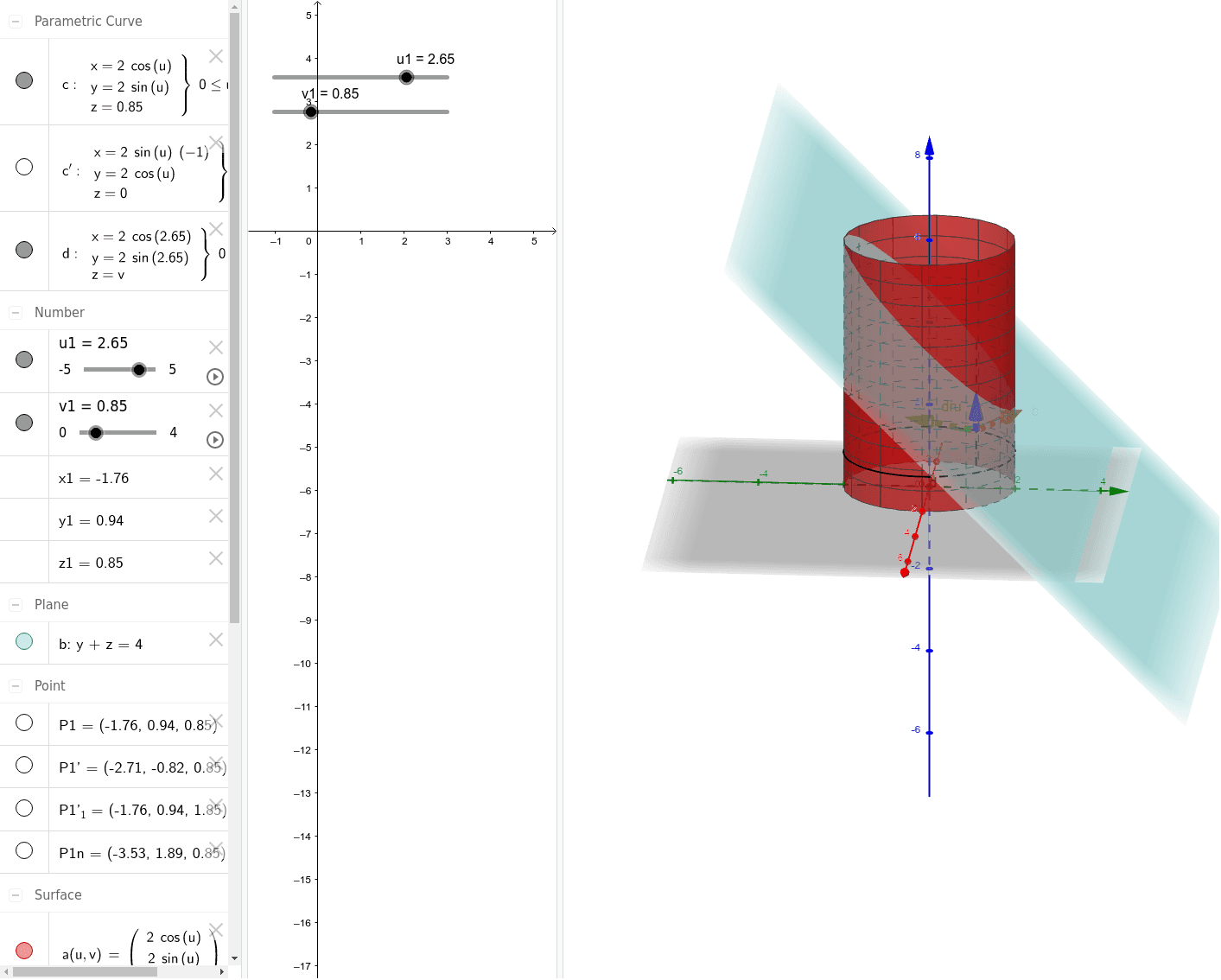Delete the x1 = -1.76 entry
This screenshot has width=1221, height=980.
pyautogui.click(x=216, y=474)
